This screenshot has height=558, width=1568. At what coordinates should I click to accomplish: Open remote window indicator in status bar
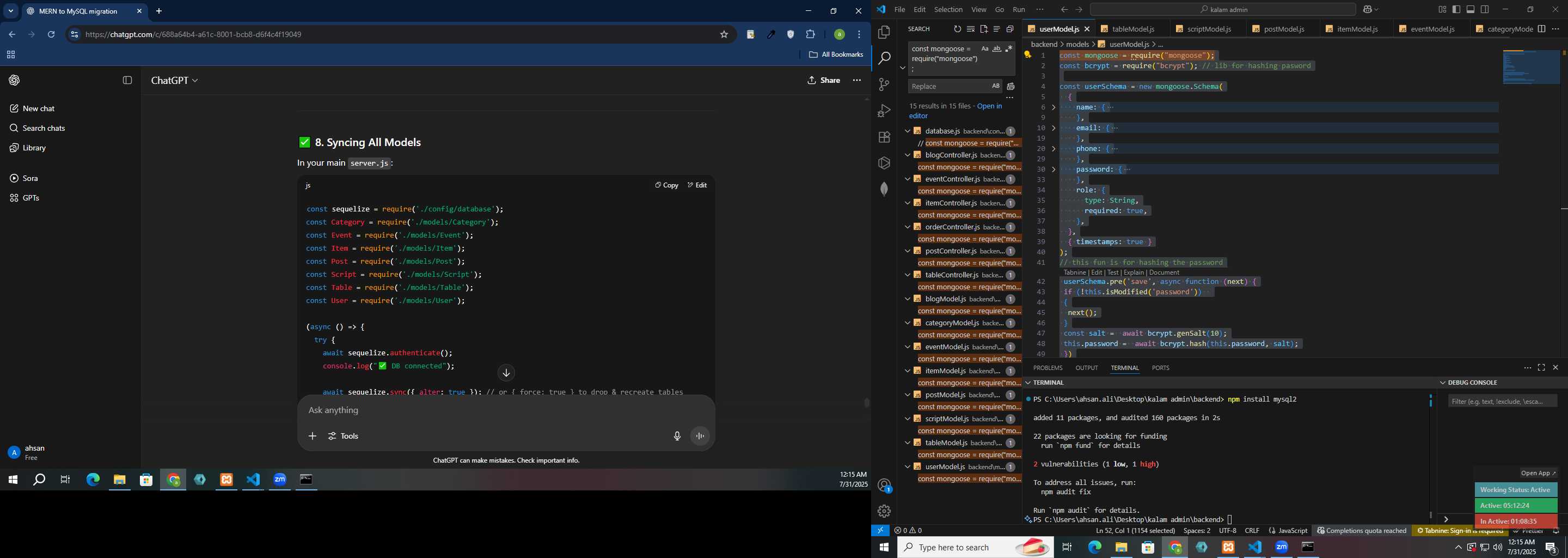coord(880,531)
